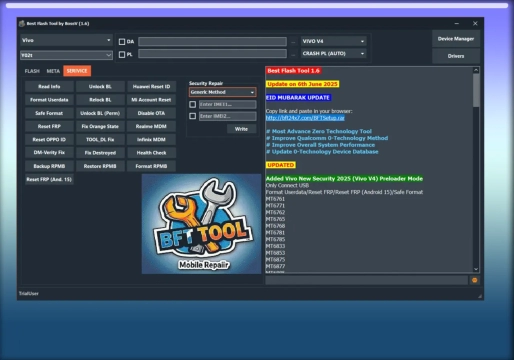This screenshot has height=360, width=514.
Task: Click Huawei Reset ID button
Action: [151, 87]
